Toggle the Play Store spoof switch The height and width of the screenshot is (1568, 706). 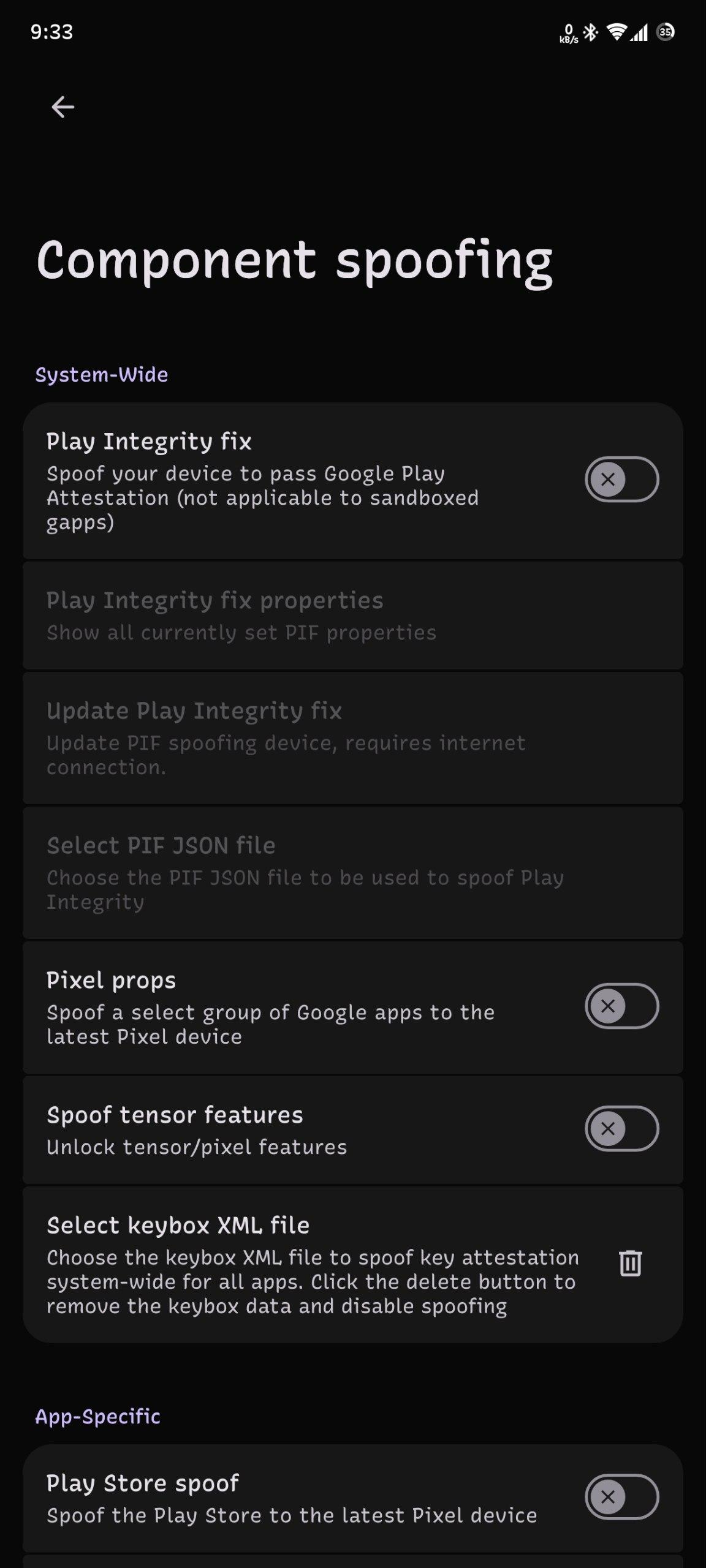[x=621, y=1497]
